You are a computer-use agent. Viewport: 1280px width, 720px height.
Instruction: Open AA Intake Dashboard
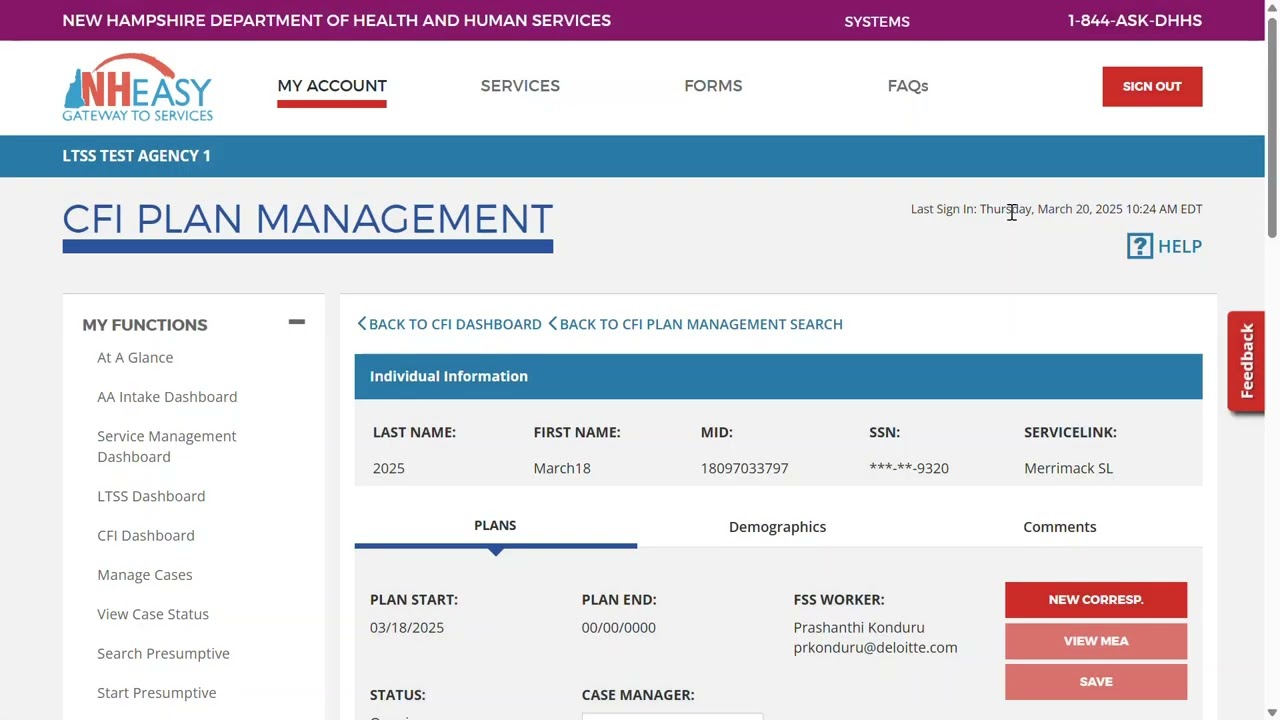[167, 397]
